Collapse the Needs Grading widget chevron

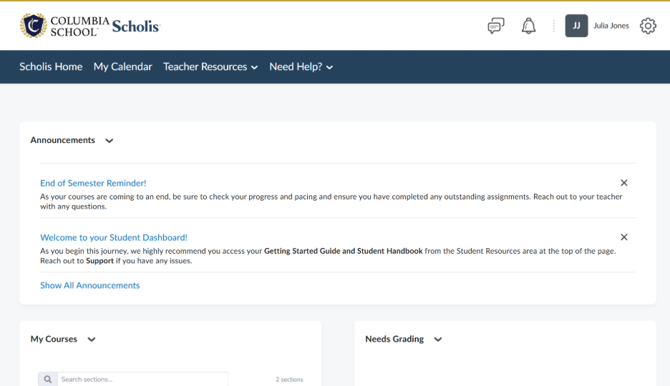point(438,339)
